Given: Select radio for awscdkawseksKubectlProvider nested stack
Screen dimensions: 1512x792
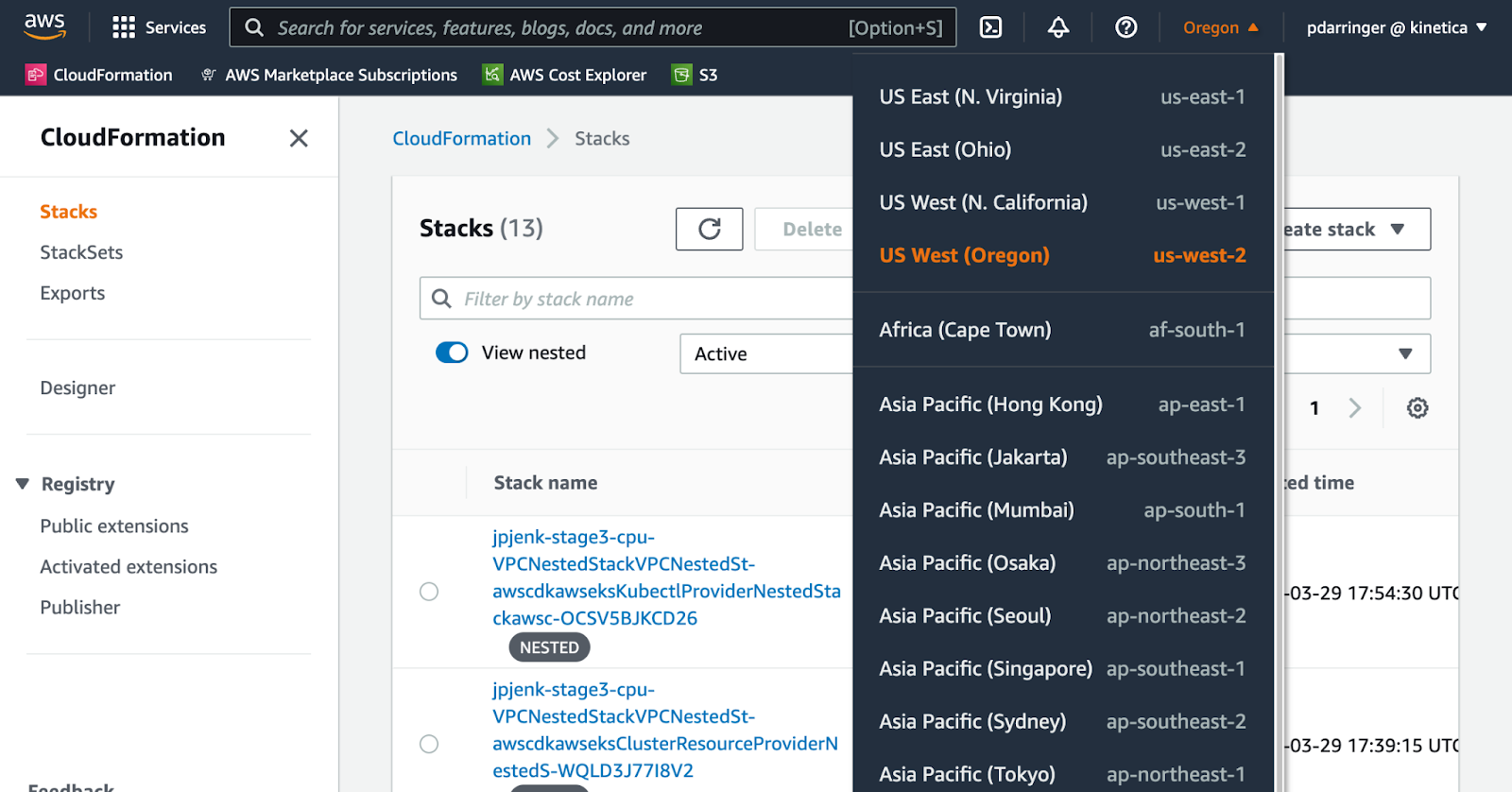Looking at the screenshot, I should [x=429, y=592].
